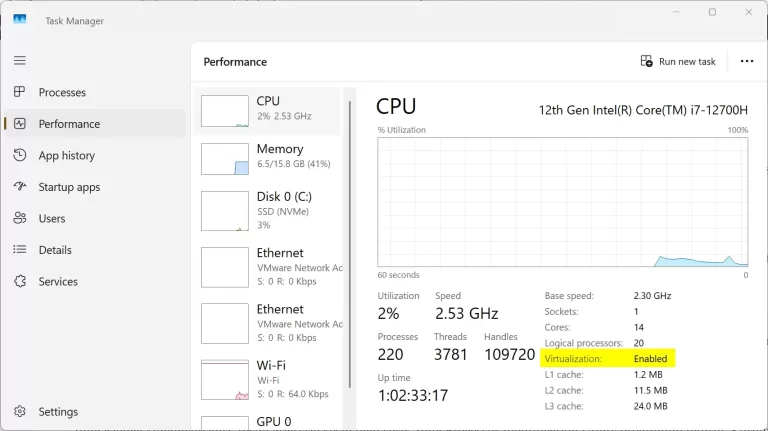Click the Settings gear icon
The width and height of the screenshot is (768, 431).
pos(20,411)
